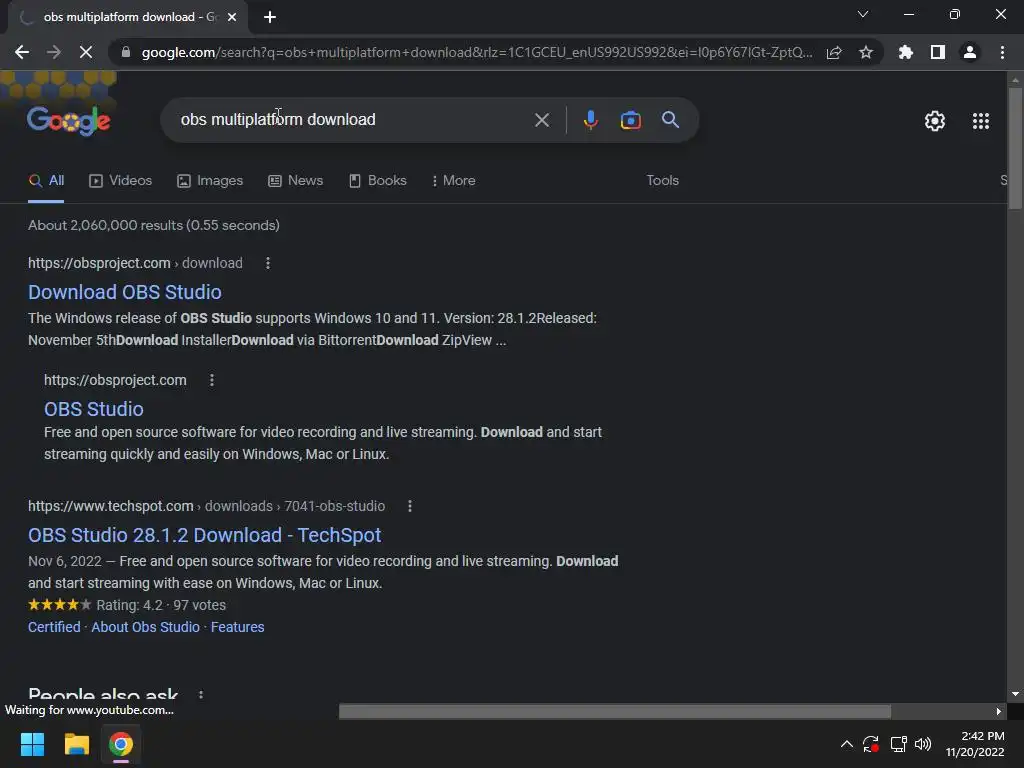Open options beside People also ask

[201, 695]
